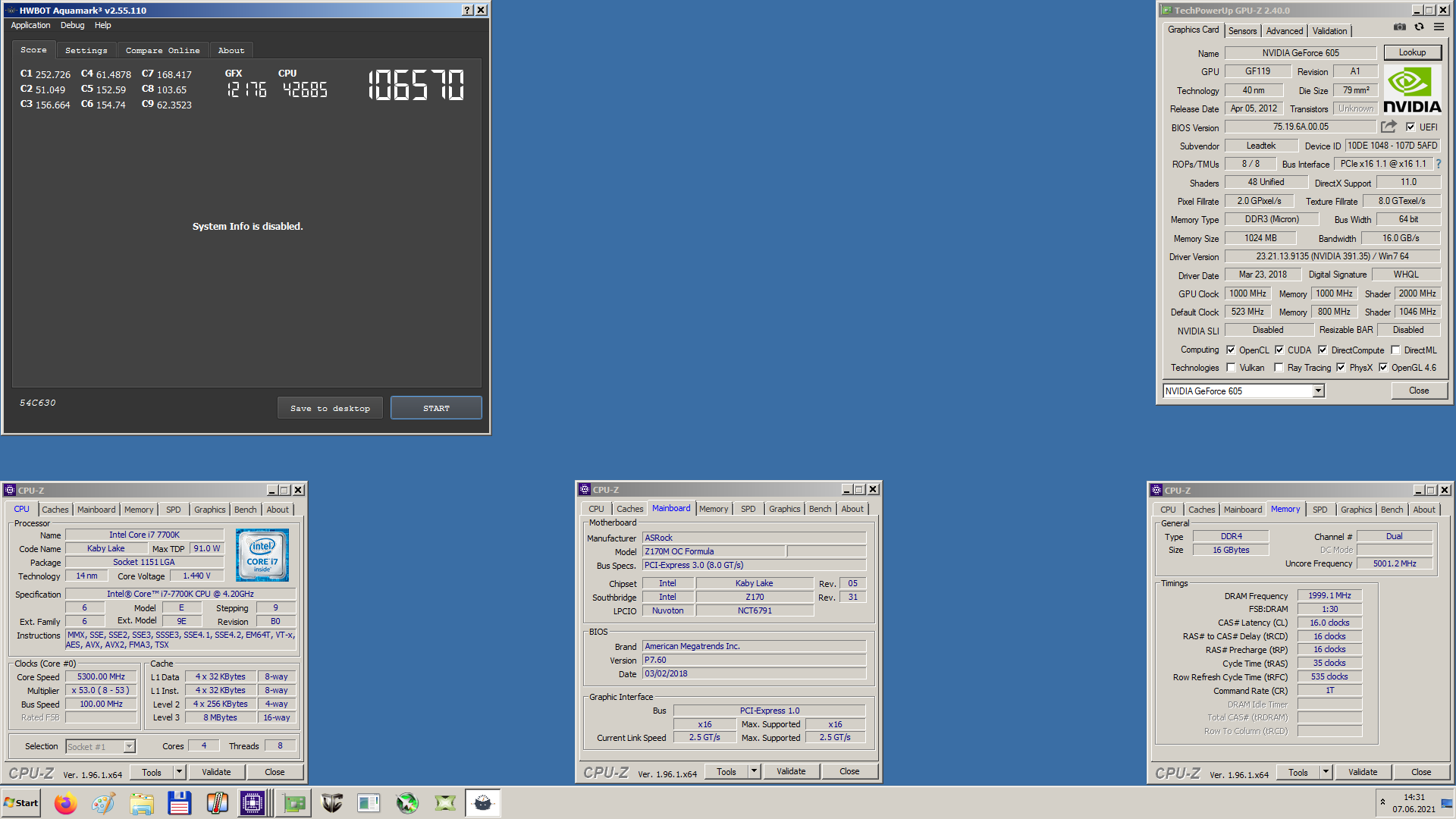1456x819 pixels.
Task: Open Tools dropdown arrow in Mainboard CPU-Z
Action: [x=754, y=771]
